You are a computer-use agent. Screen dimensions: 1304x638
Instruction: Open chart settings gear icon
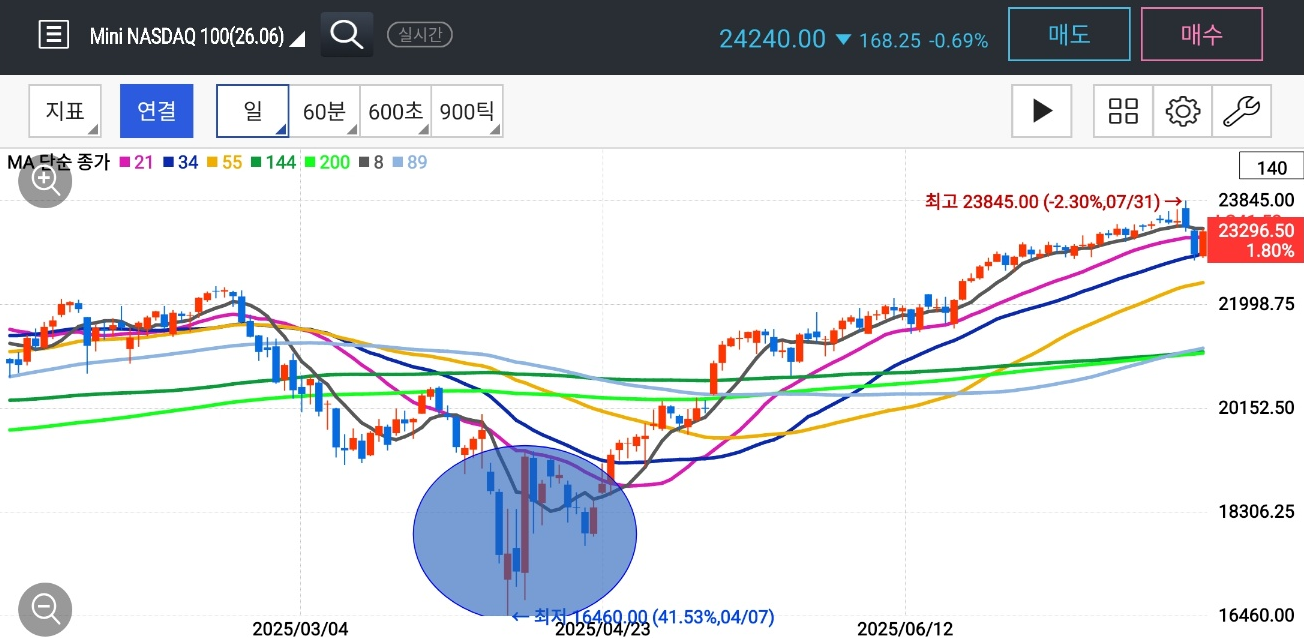point(1183,111)
